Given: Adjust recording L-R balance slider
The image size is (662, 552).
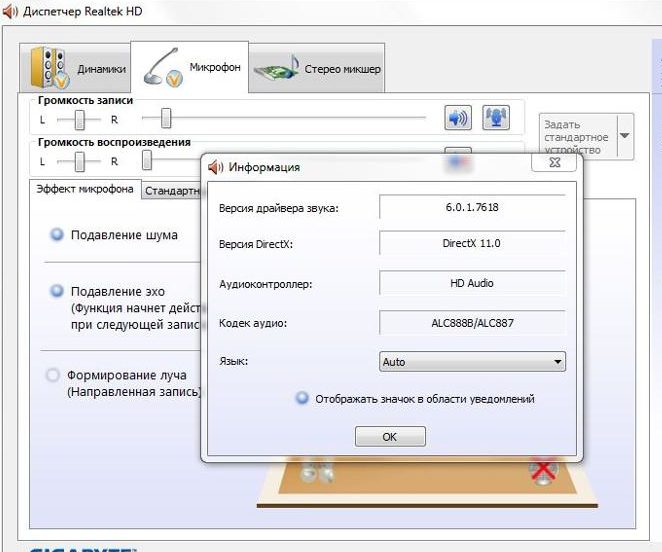Looking at the screenshot, I should (79, 120).
